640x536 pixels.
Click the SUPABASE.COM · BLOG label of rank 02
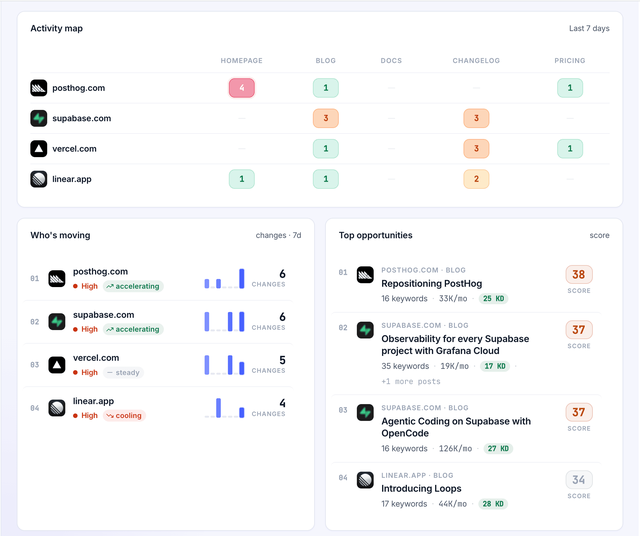(x=425, y=325)
